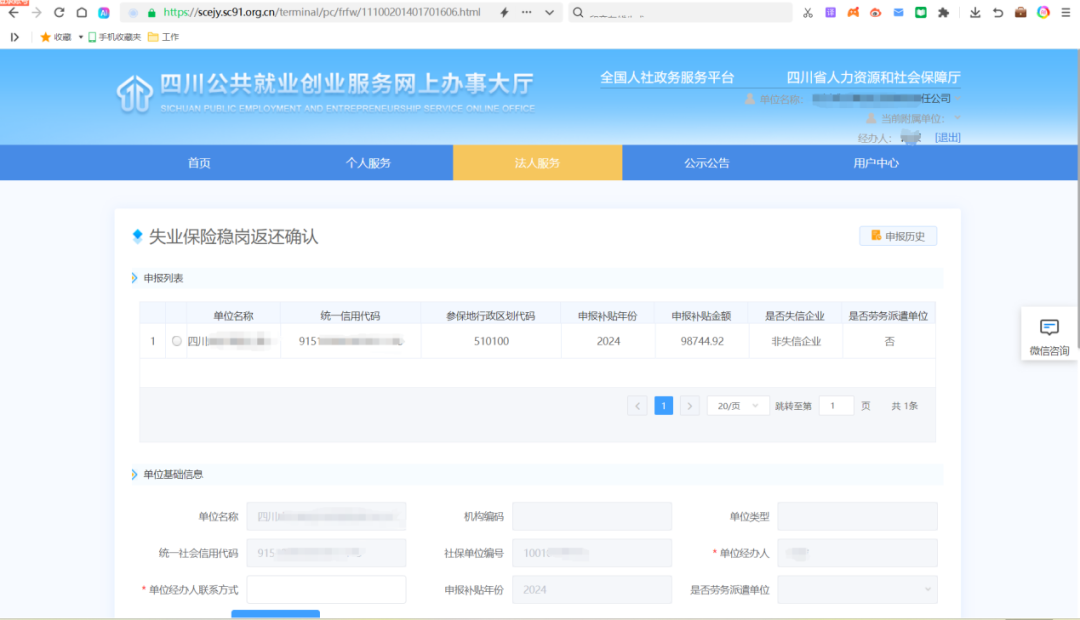The image size is (1080, 620).
Task: Open the scissors screenshot tool
Action: [x=807, y=13]
